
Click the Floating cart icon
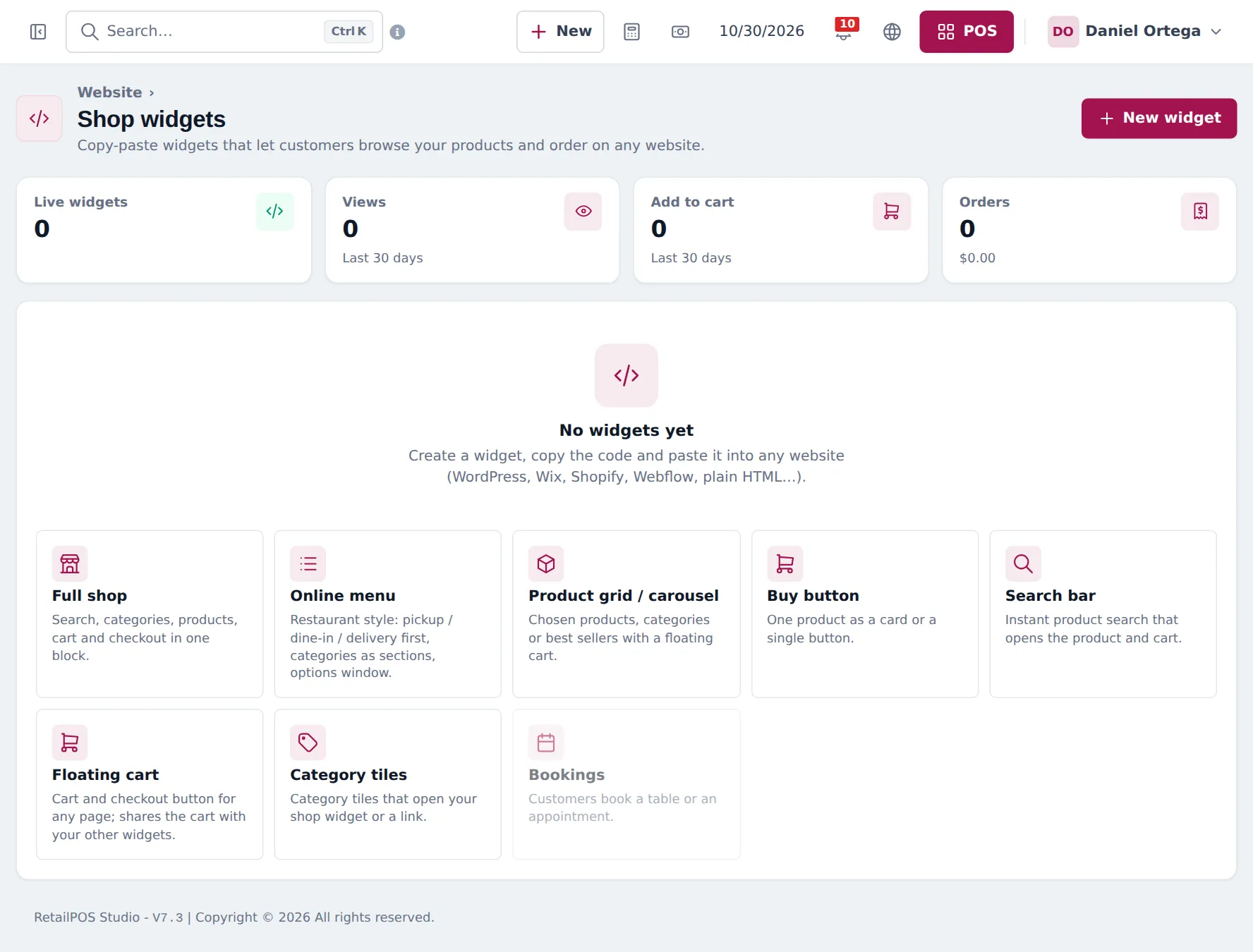[70, 743]
